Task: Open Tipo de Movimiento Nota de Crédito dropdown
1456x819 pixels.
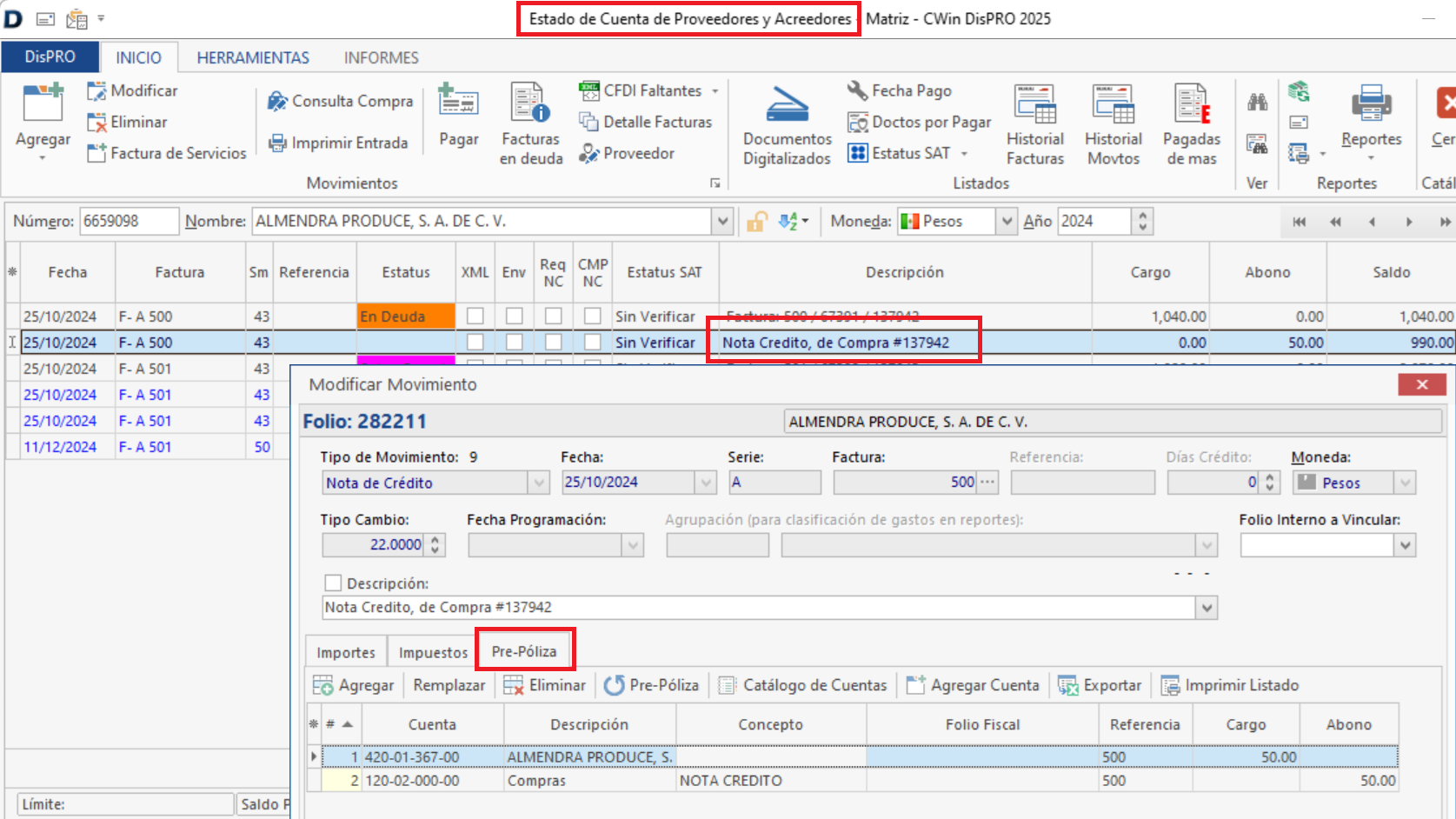Action: coord(540,483)
